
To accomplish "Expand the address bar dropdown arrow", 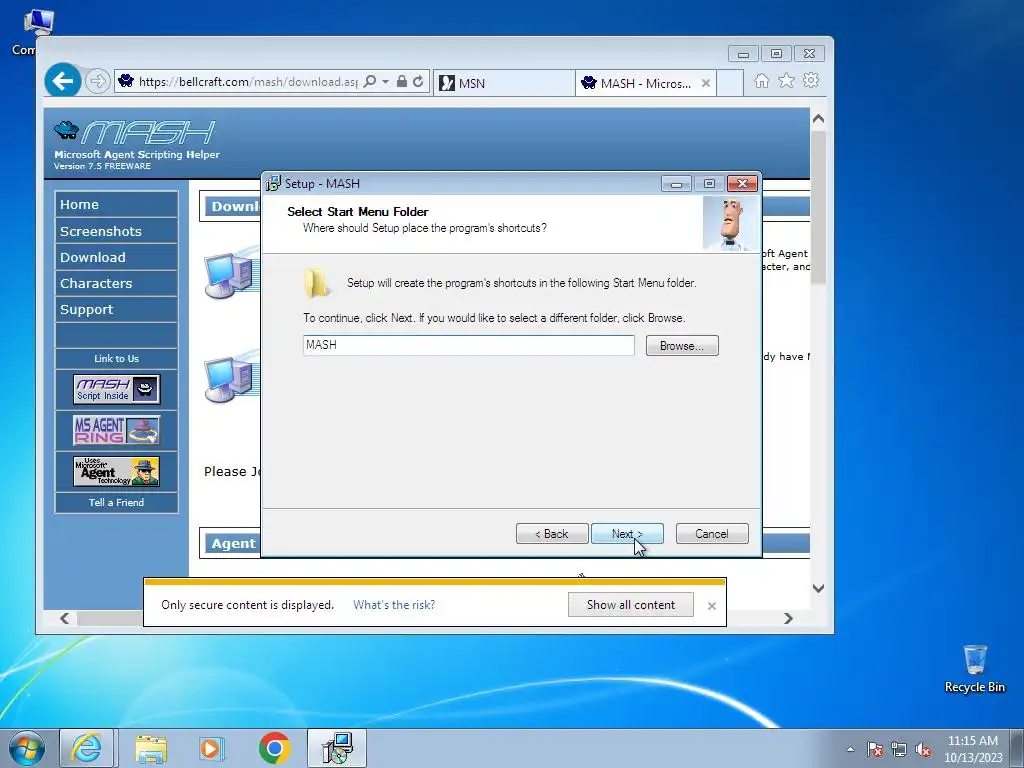I will click(x=385, y=82).
